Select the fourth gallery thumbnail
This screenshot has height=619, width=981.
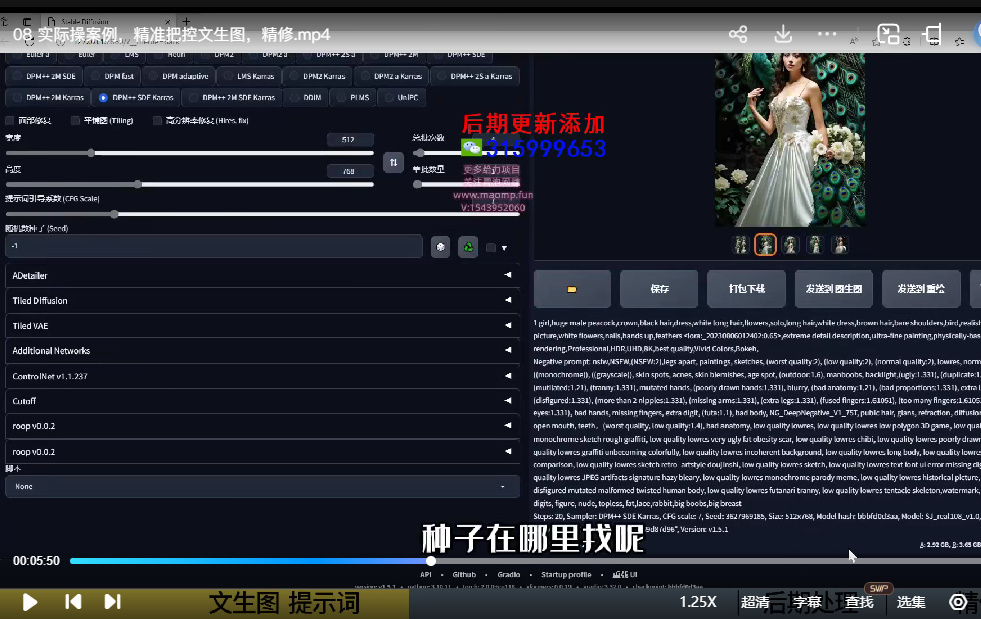point(815,245)
